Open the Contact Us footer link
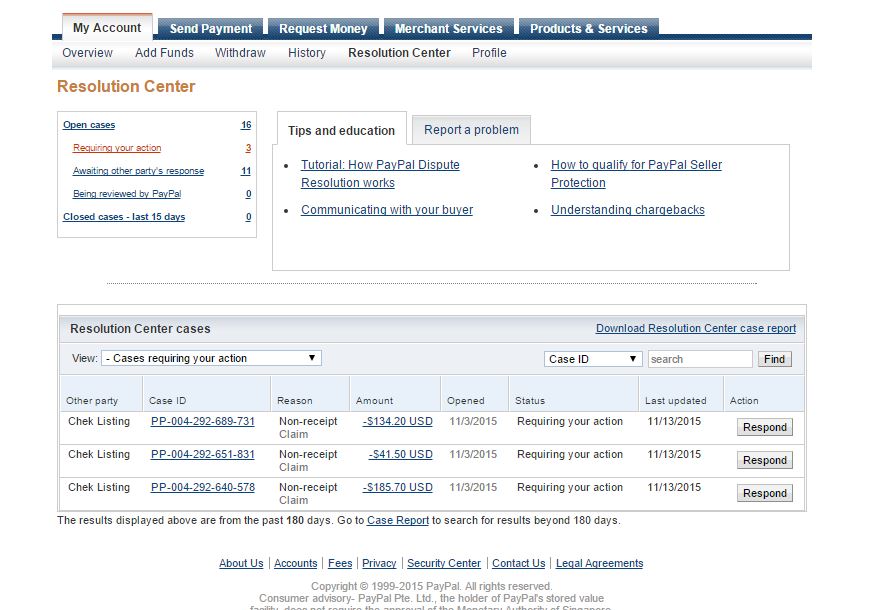This screenshot has height=610, width=893. pos(519,563)
